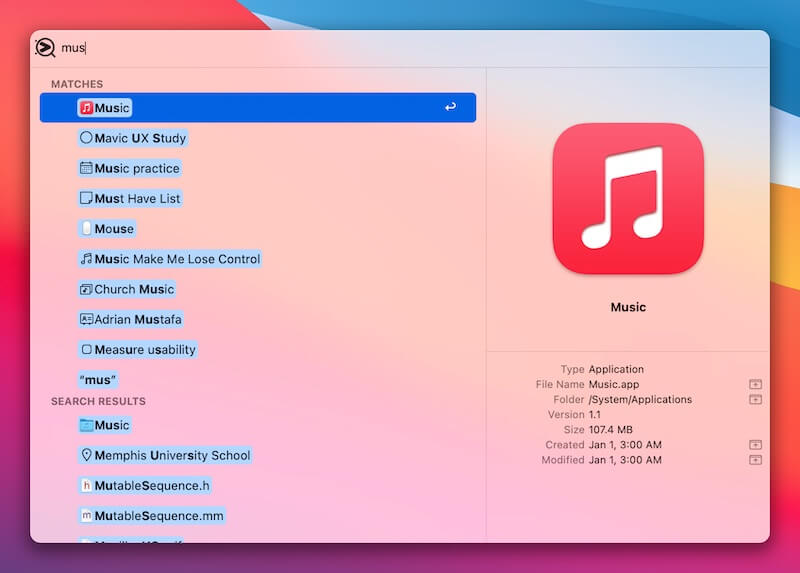Screen dimensions: 800x573
Task: Click the action button beside Modified date
Action: (x=755, y=460)
